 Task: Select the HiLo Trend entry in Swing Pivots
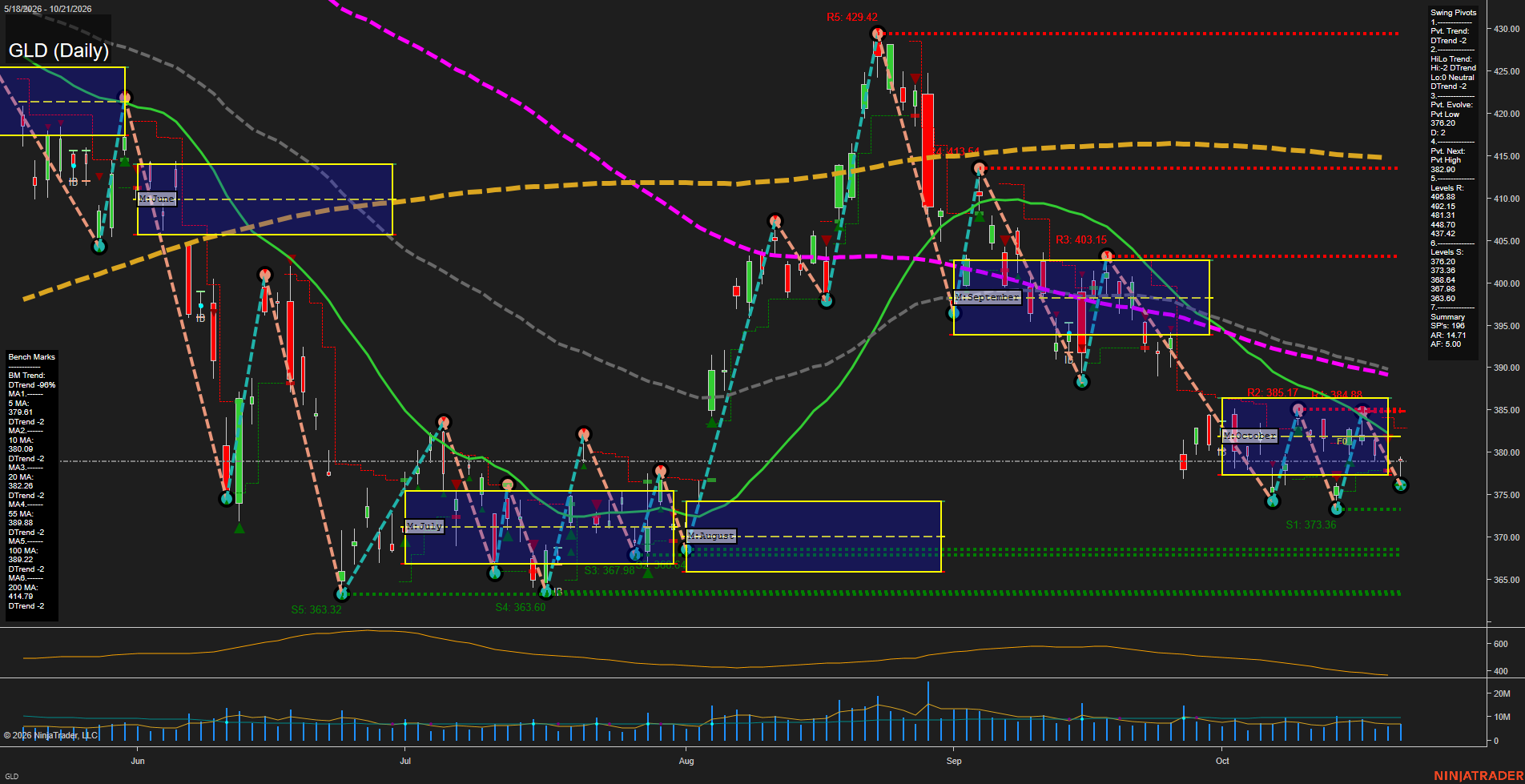pos(1453,72)
